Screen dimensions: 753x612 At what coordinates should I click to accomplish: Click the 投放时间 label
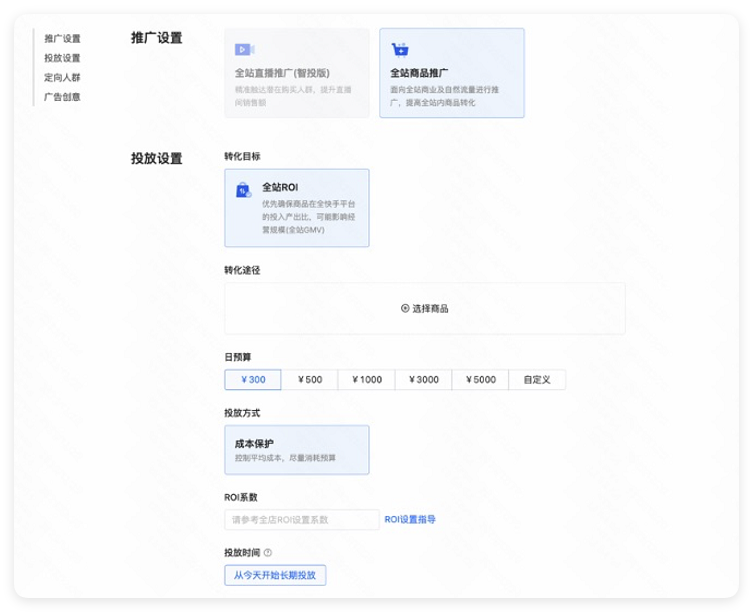coord(242,552)
